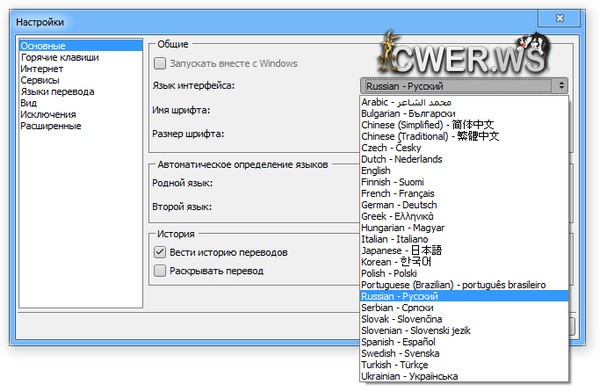
Task: Toggle Раскрывать перевод checkbox
Action: (160, 271)
